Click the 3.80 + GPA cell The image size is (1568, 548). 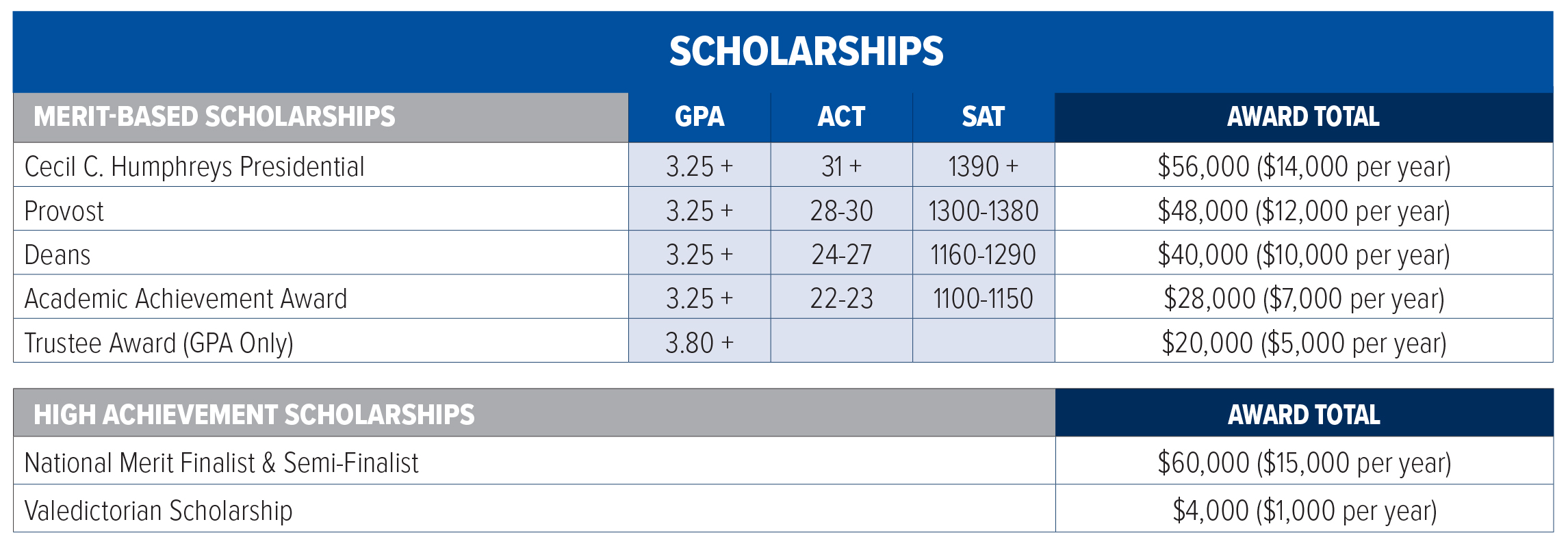tap(699, 343)
